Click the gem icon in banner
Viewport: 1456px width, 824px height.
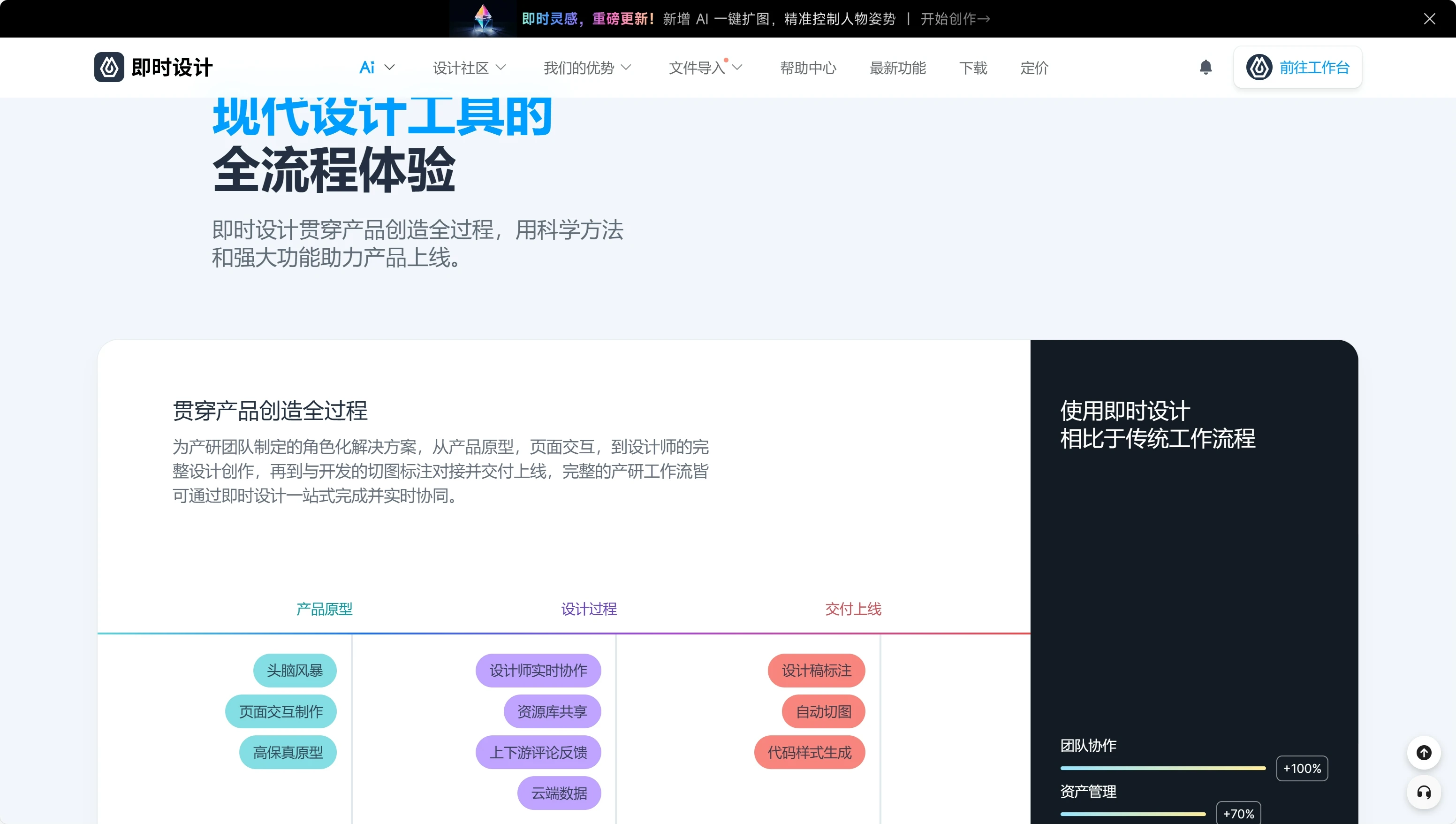click(483, 19)
